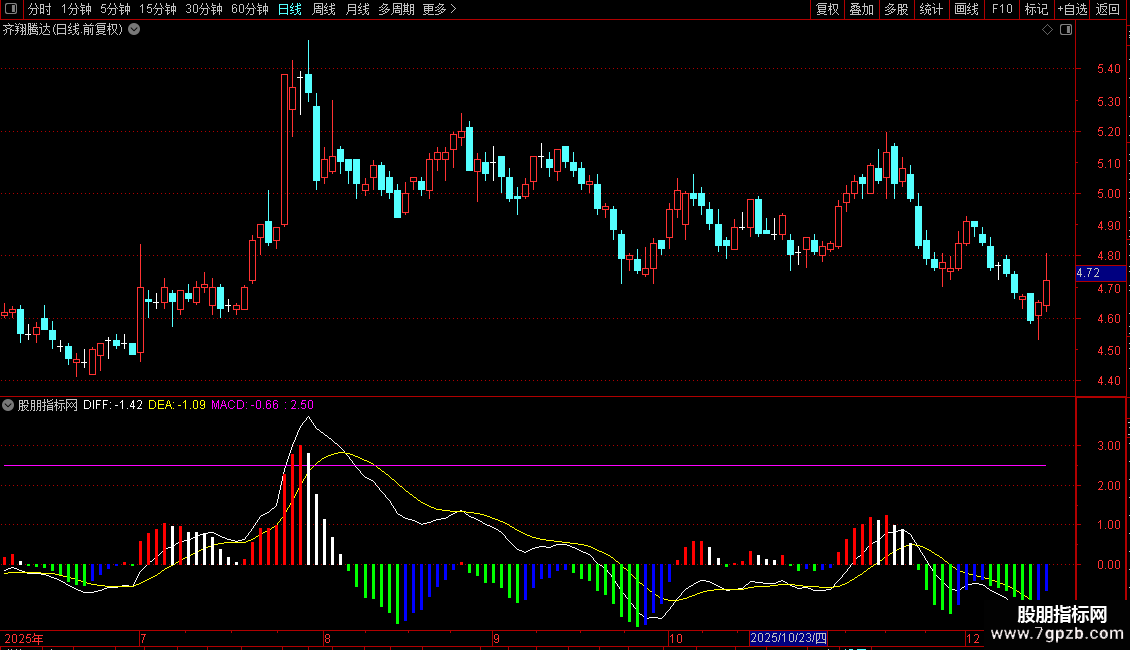Viewport: 1130px width, 650px height.
Task: Open the indicator settings circle icon
Action: pos(8,405)
